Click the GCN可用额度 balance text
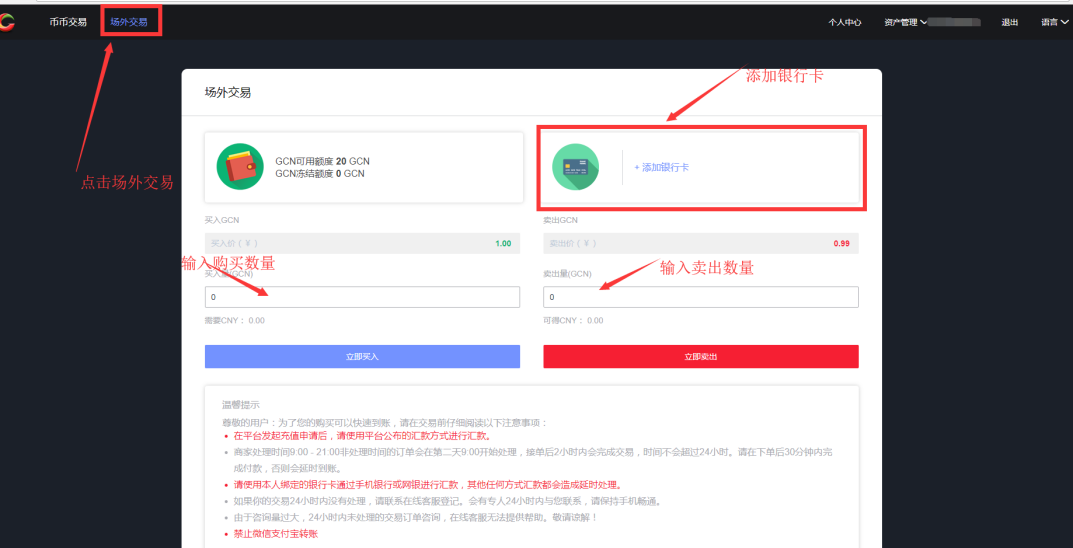 click(322, 161)
